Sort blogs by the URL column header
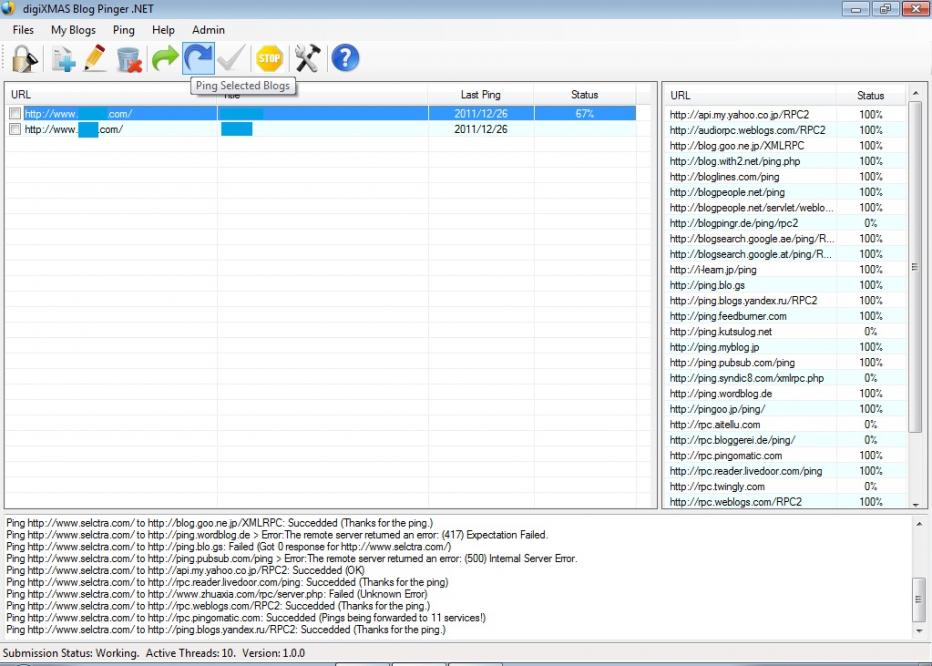Viewport: 932px width, 666px height. [x=111, y=95]
